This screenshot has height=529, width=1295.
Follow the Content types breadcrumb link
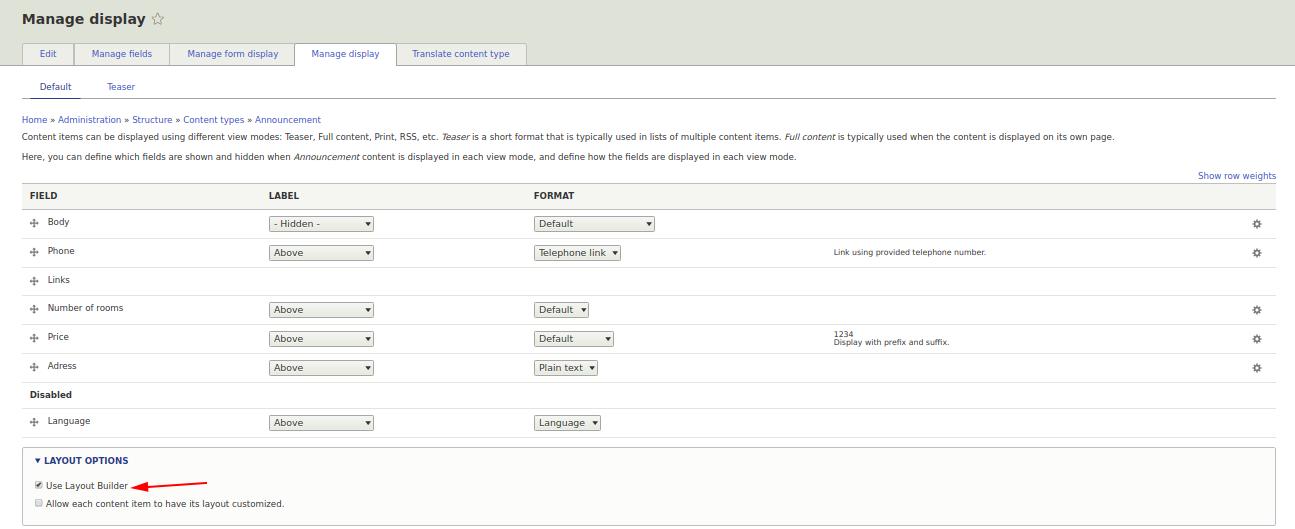pyautogui.click(x=214, y=120)
